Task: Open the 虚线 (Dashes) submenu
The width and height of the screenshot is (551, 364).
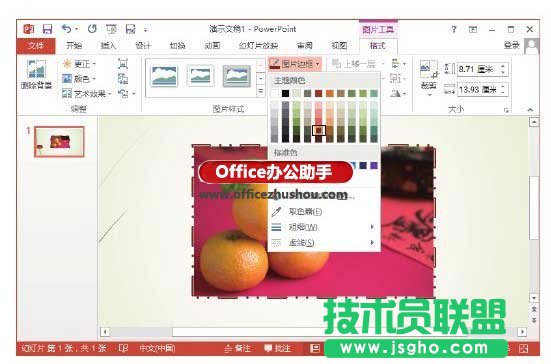Action: coord(324,242)
